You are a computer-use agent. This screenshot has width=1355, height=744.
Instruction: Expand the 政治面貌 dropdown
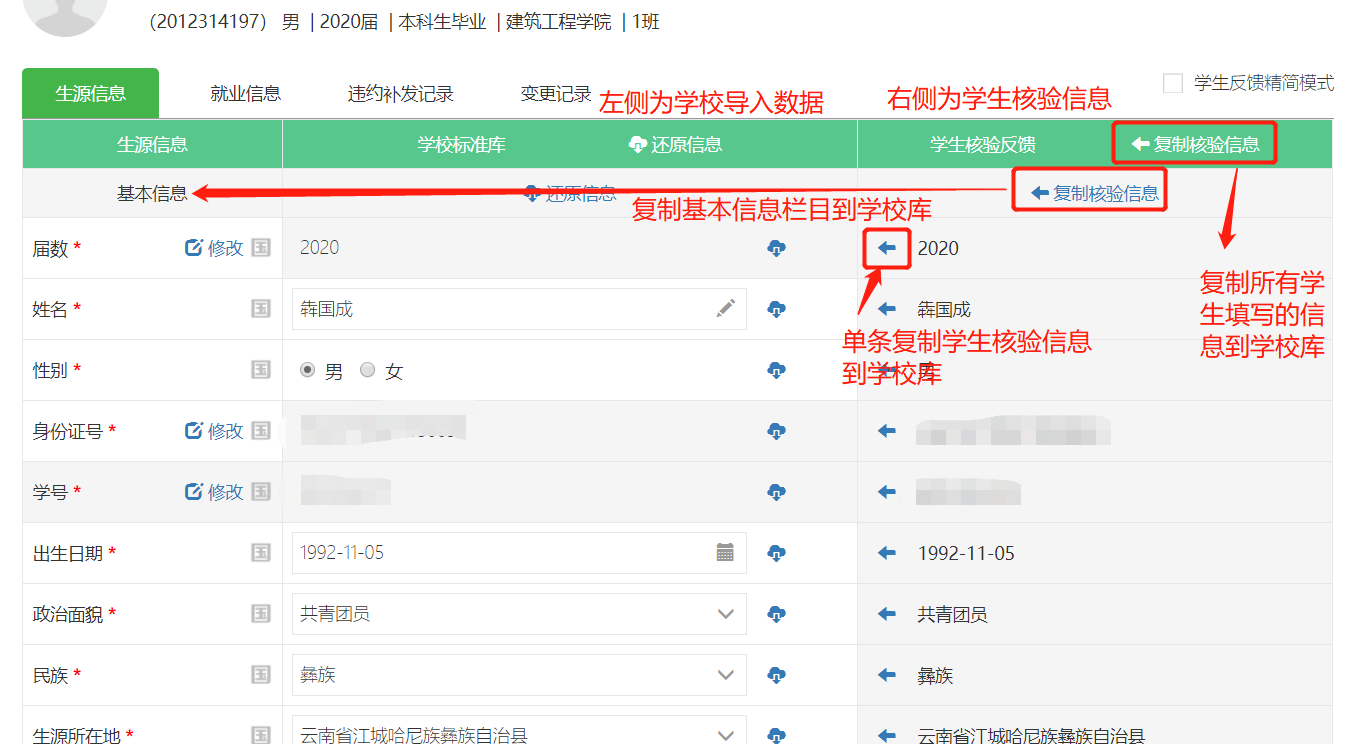click(x=726, y=614)
